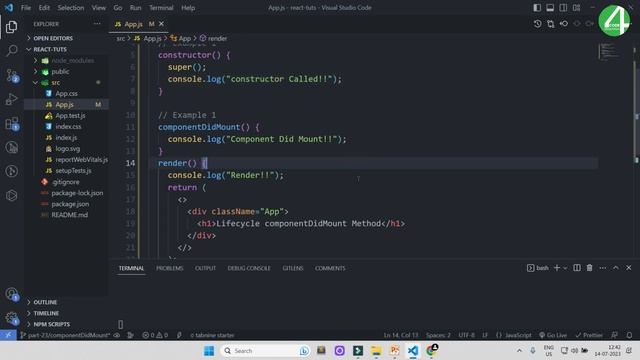Click the Explorer more actions ellipsis
The height and width of the screenshot is (360, 640).
click(x=97, y=24)
